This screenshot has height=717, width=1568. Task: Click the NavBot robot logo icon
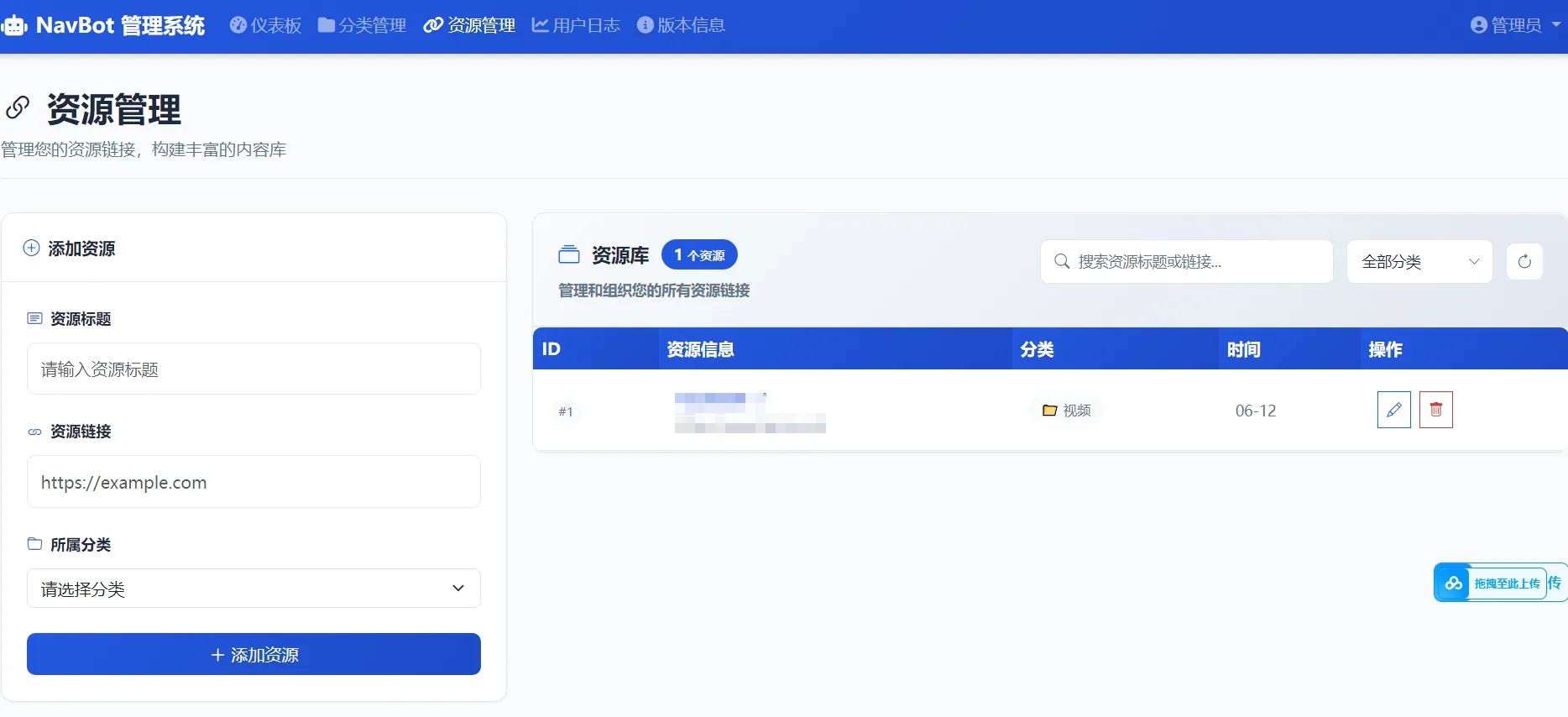(x=14, y=26)
